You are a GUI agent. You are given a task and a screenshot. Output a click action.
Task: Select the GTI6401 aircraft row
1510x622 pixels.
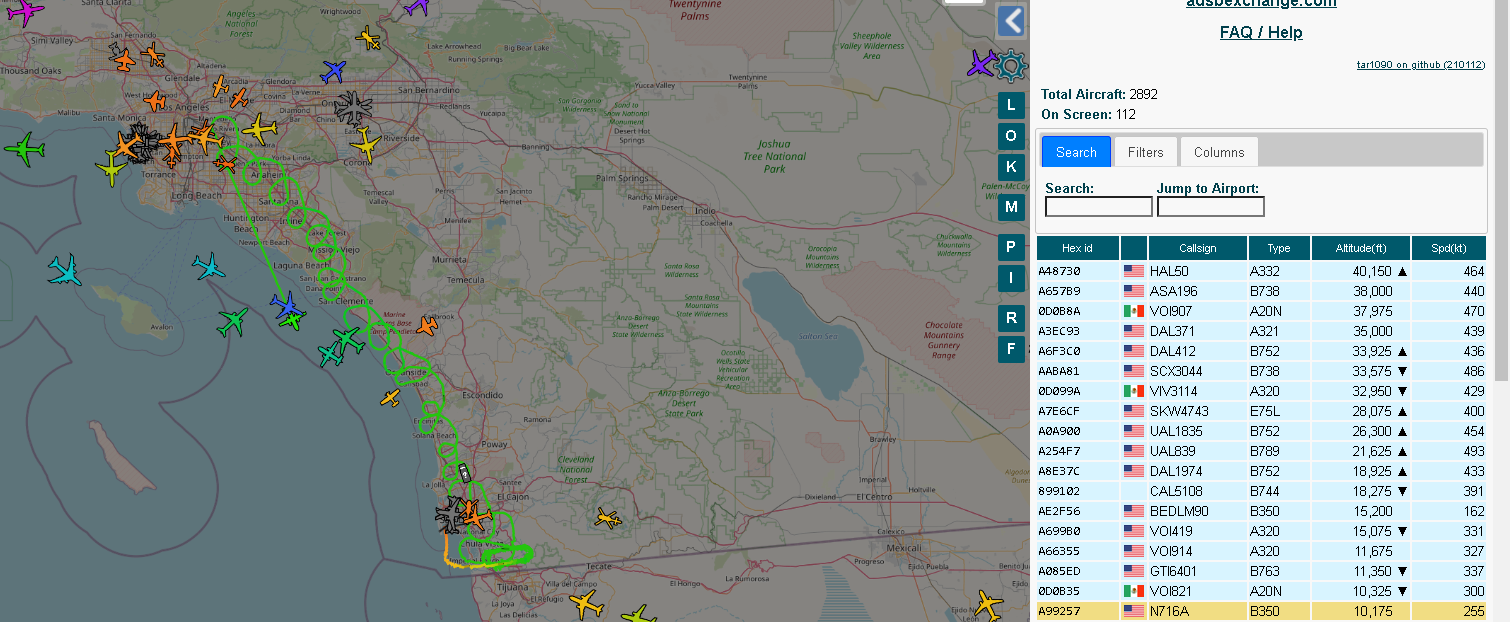[x=1261, y=571]
